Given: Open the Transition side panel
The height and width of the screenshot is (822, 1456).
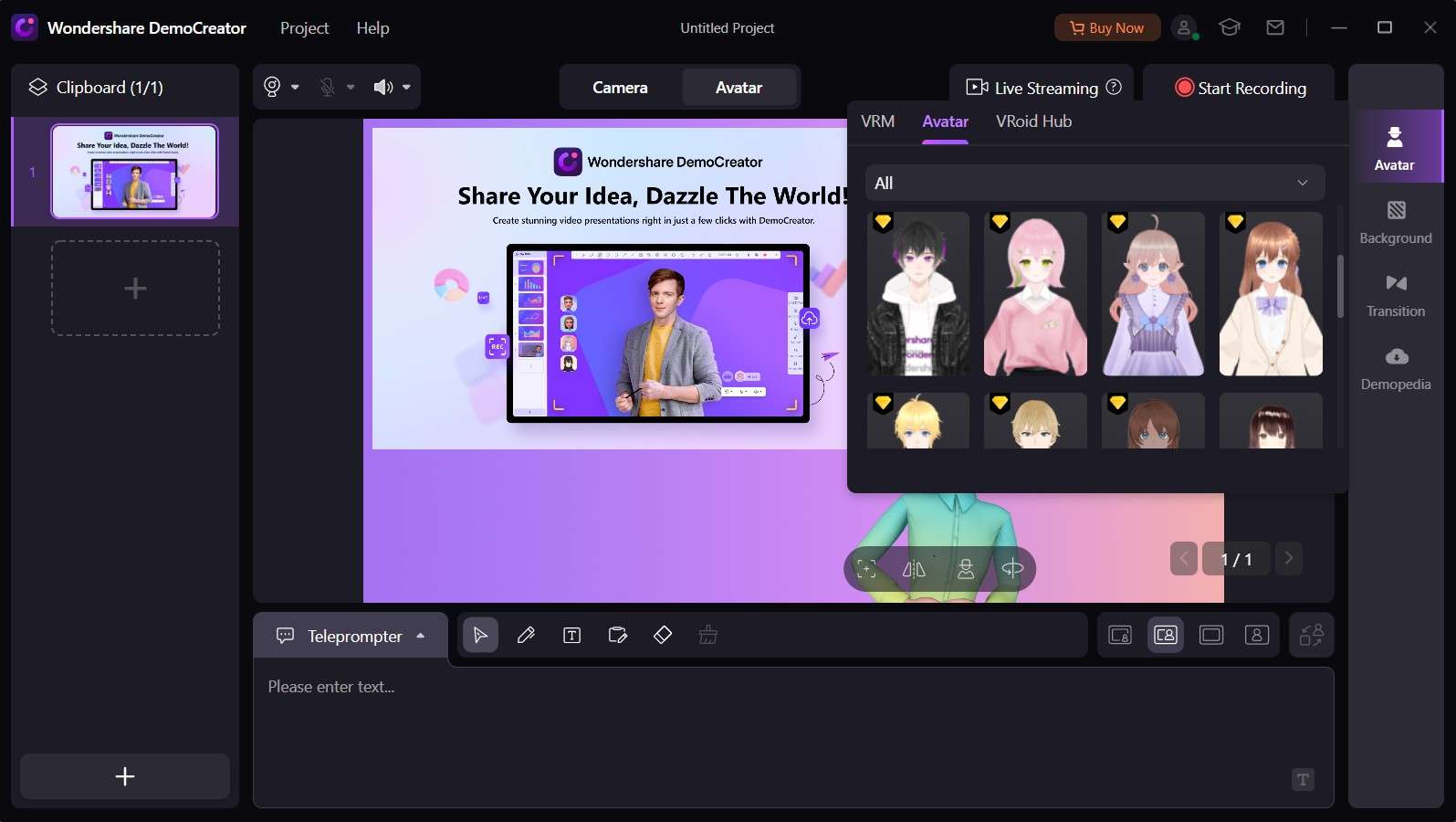Looking at the screenshot, I should point(1396,295).
